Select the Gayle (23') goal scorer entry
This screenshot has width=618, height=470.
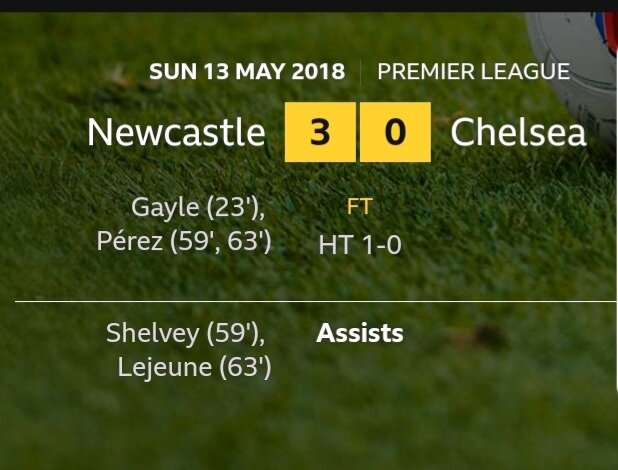pos(198,208)
